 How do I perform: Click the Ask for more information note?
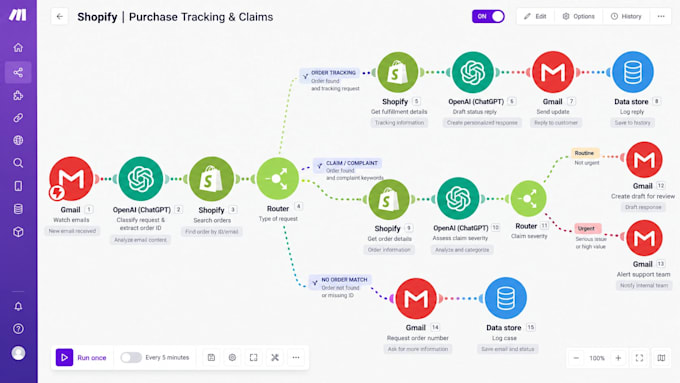(417, 349)
